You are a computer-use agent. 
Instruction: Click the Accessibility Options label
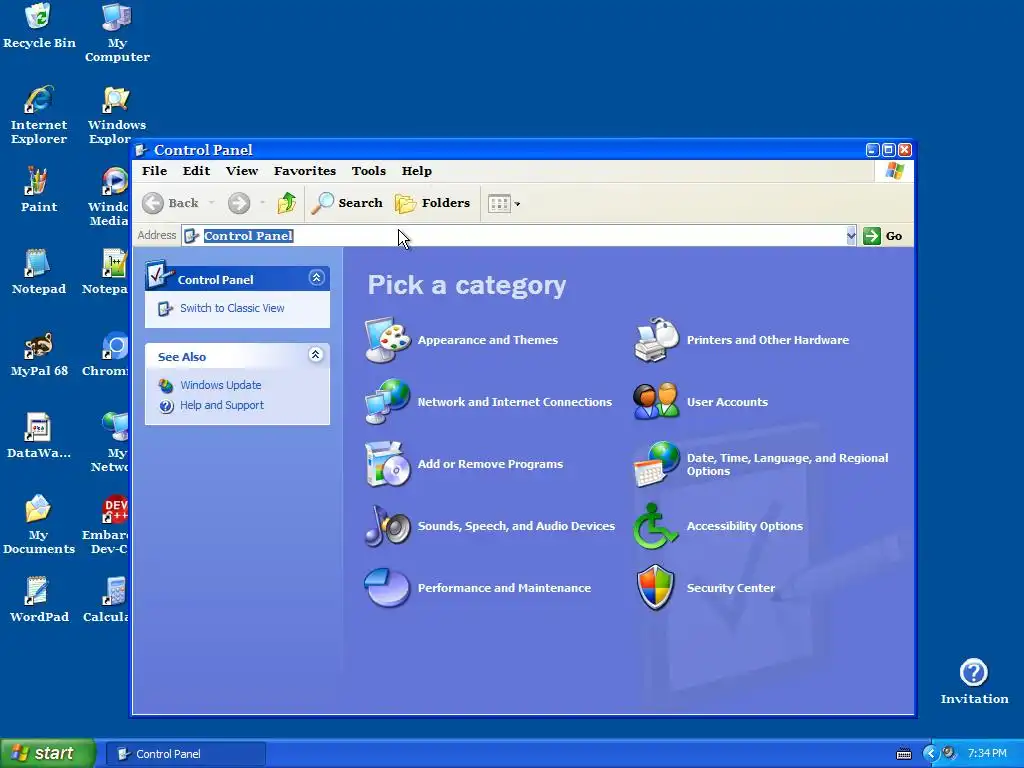(744, 526)
